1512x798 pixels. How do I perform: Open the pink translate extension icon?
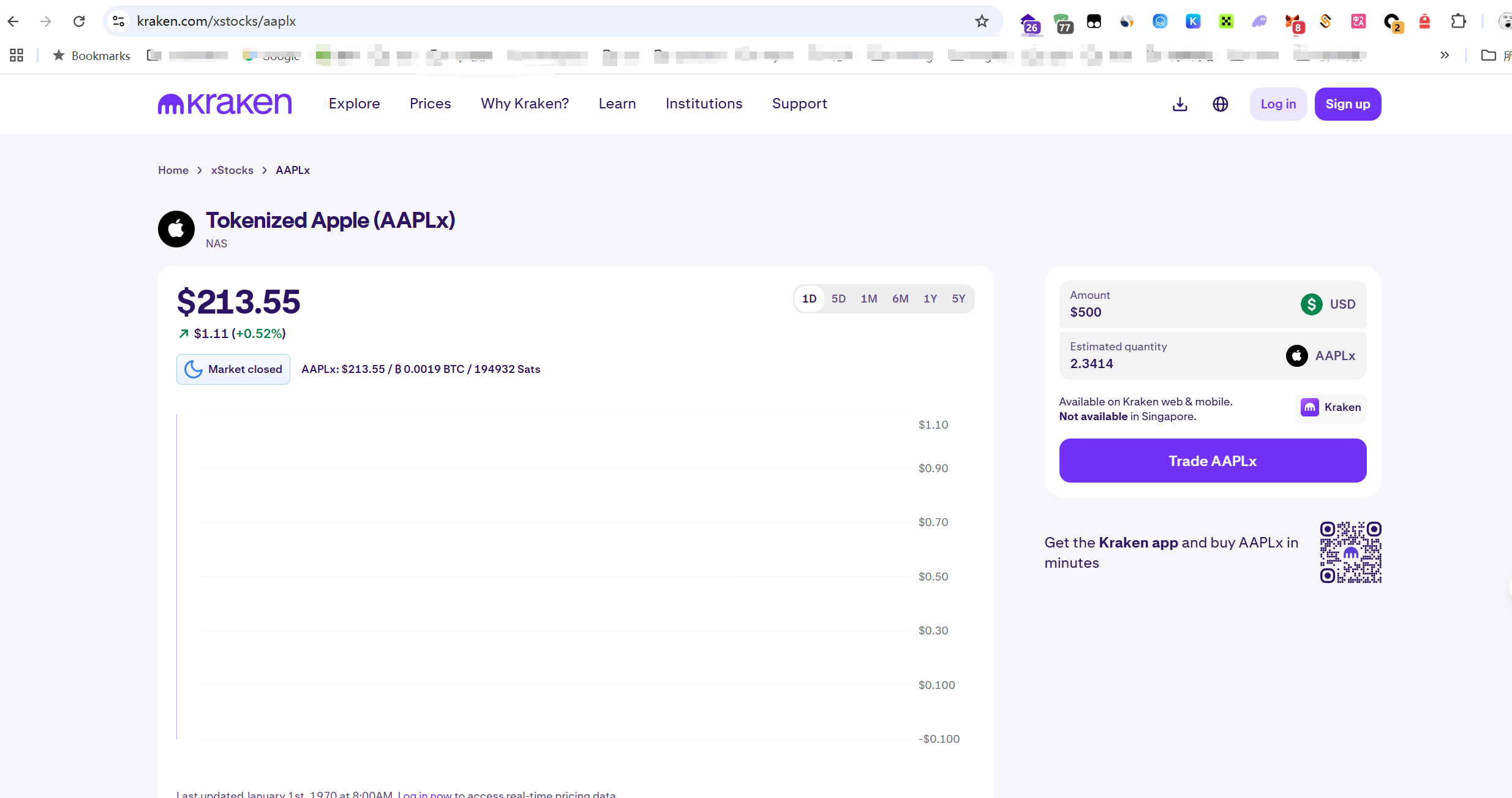coord(1358,21)
